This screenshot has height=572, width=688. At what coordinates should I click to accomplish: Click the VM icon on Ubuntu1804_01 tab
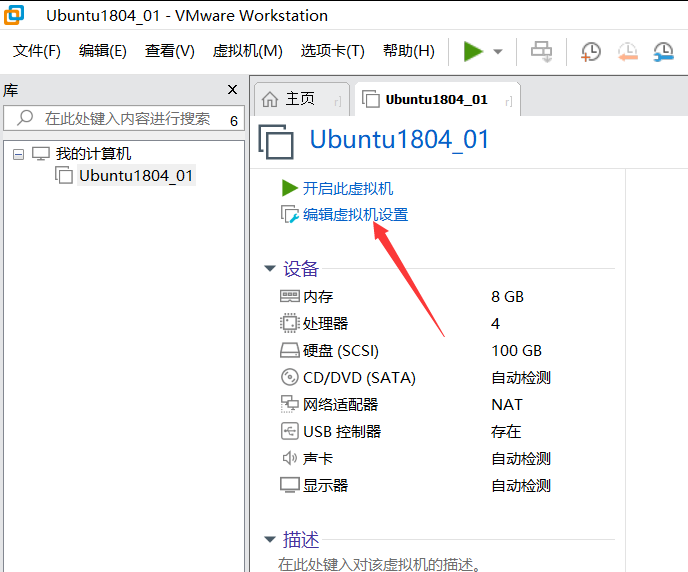[371, 99]
